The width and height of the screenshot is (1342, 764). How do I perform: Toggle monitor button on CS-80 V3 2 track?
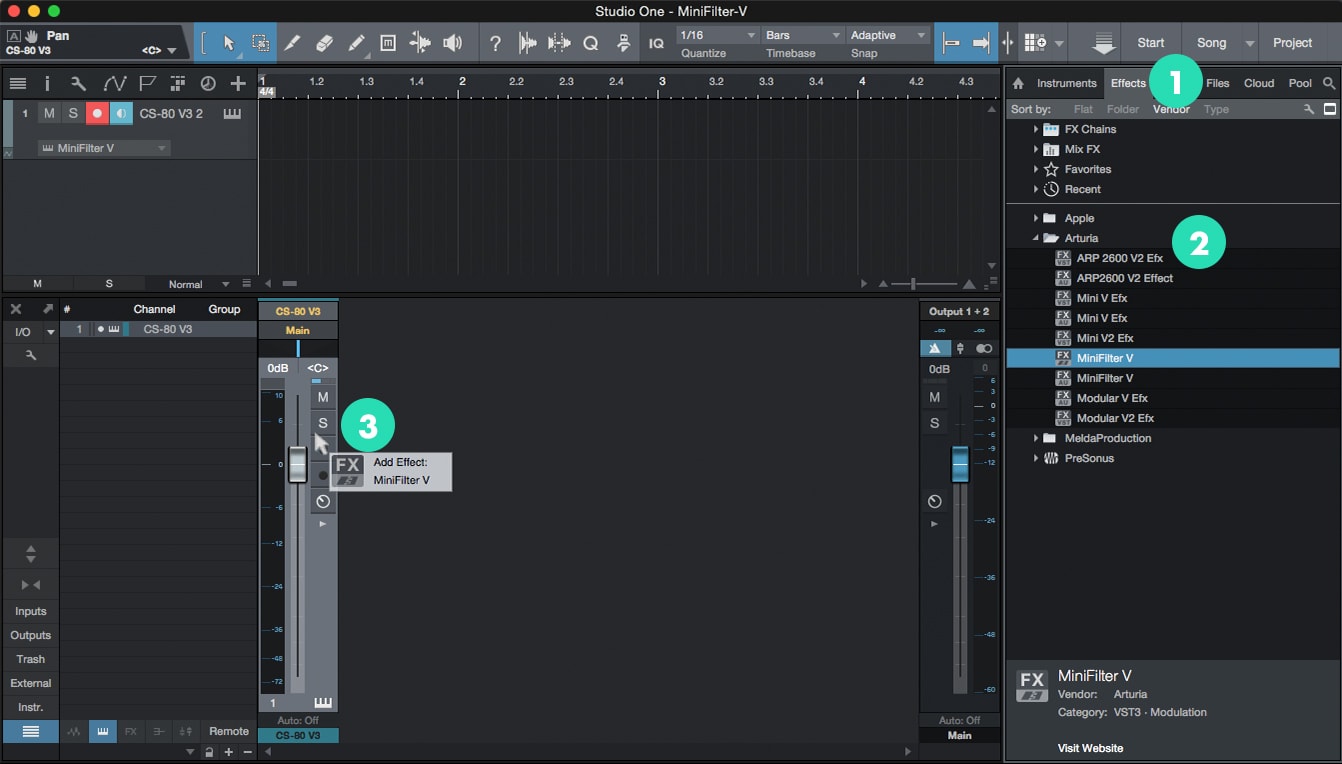[121, 114]
